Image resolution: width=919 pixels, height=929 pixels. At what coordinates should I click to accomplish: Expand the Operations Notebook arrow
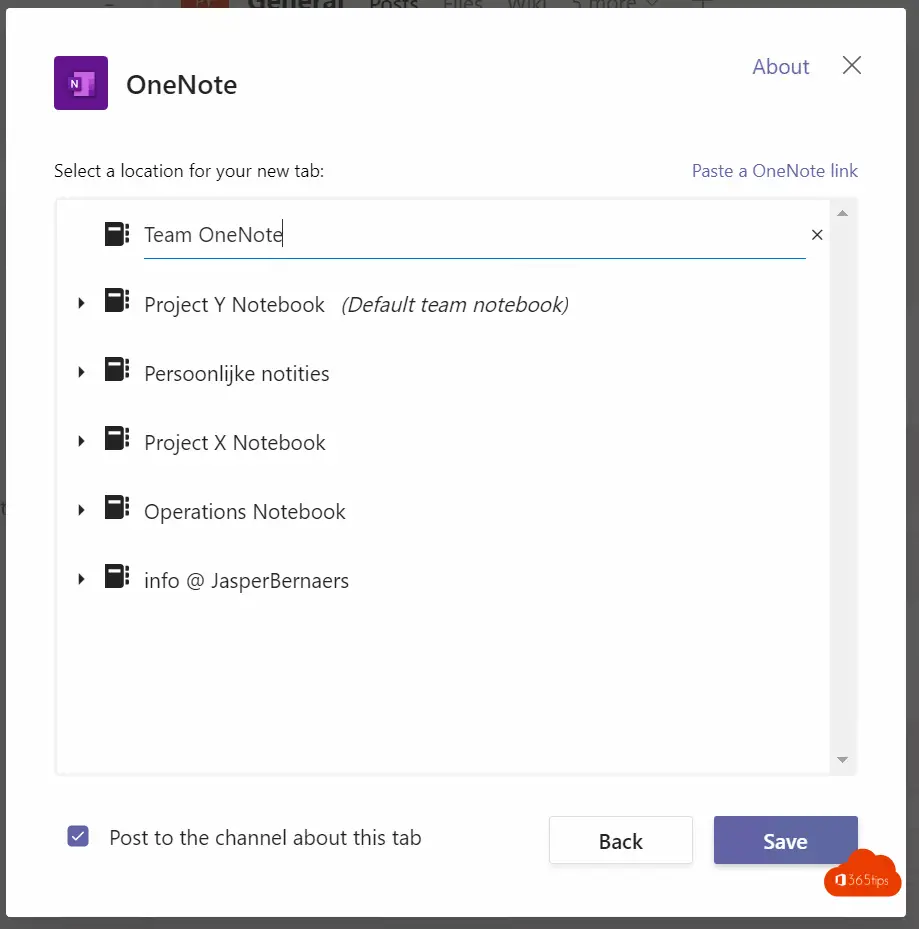coord(81,511)
